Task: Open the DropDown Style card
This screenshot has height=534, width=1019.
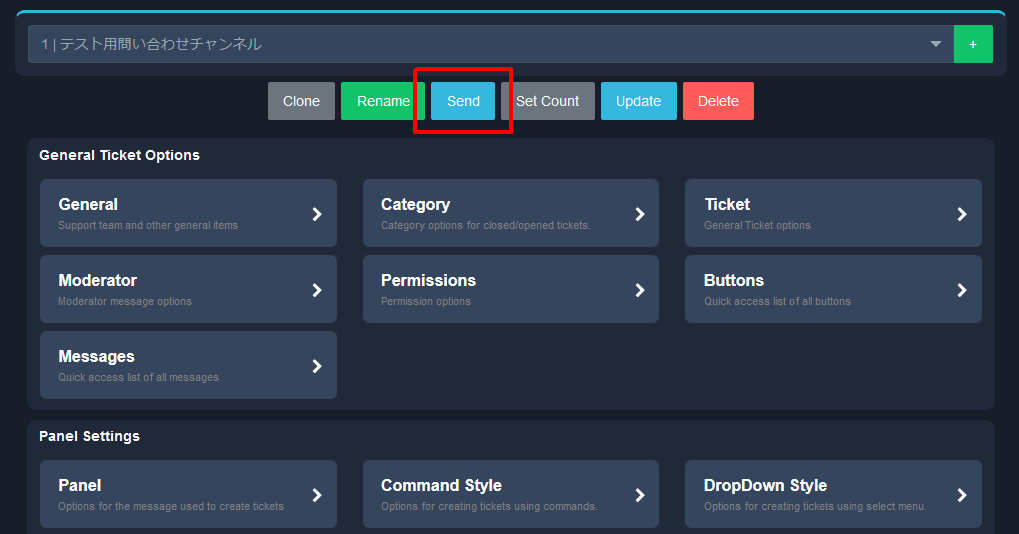Action: [833, 494]
